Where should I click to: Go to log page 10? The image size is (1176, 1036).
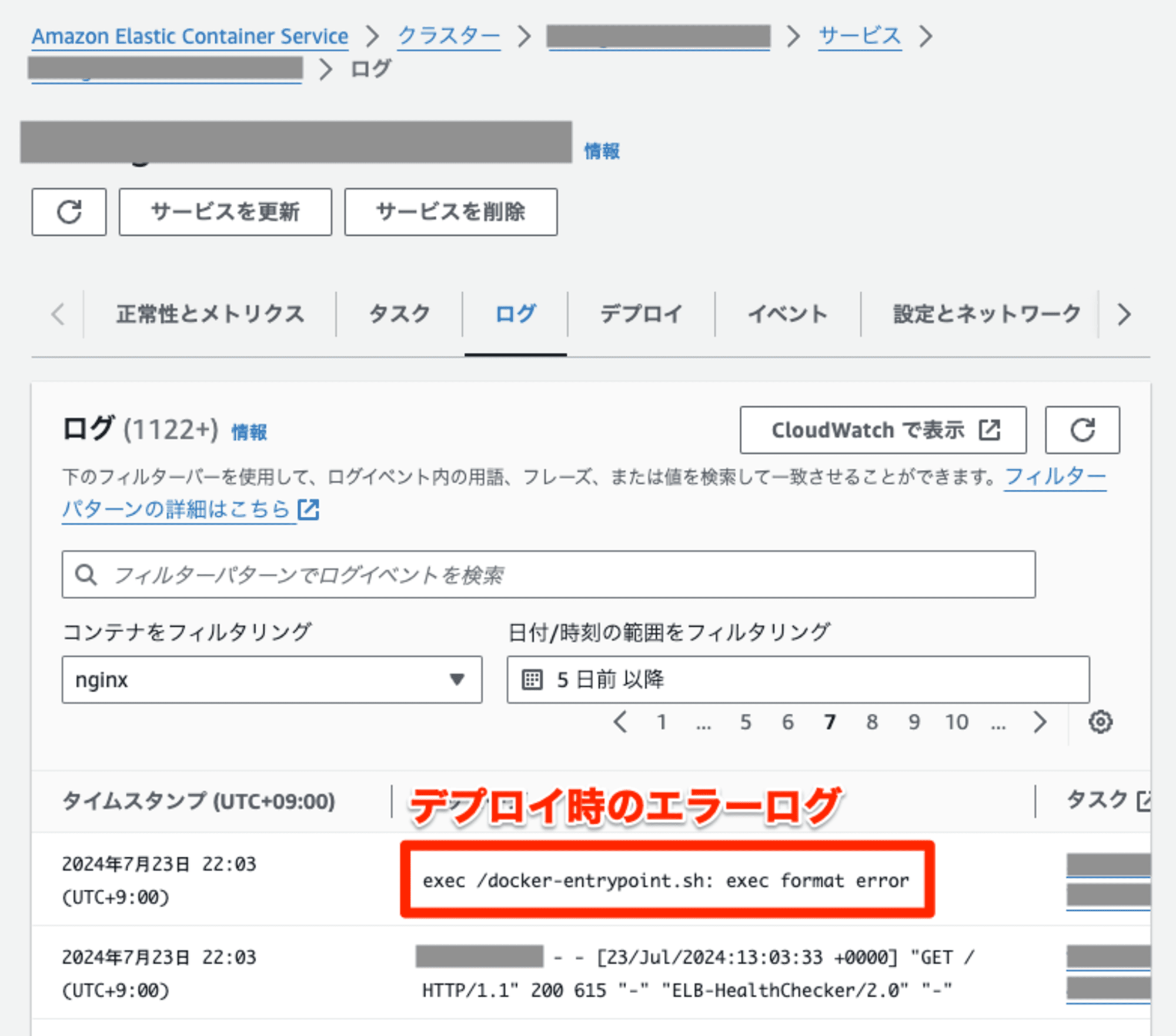[957, 722]
